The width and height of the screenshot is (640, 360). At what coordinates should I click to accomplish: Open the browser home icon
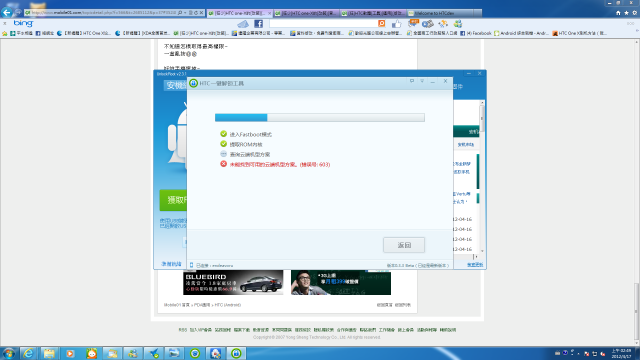coord(618,13)
